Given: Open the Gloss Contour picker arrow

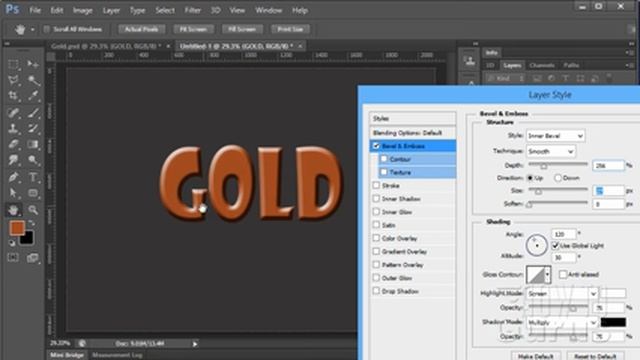Looking at the screenshot, I should click(548, 274).
